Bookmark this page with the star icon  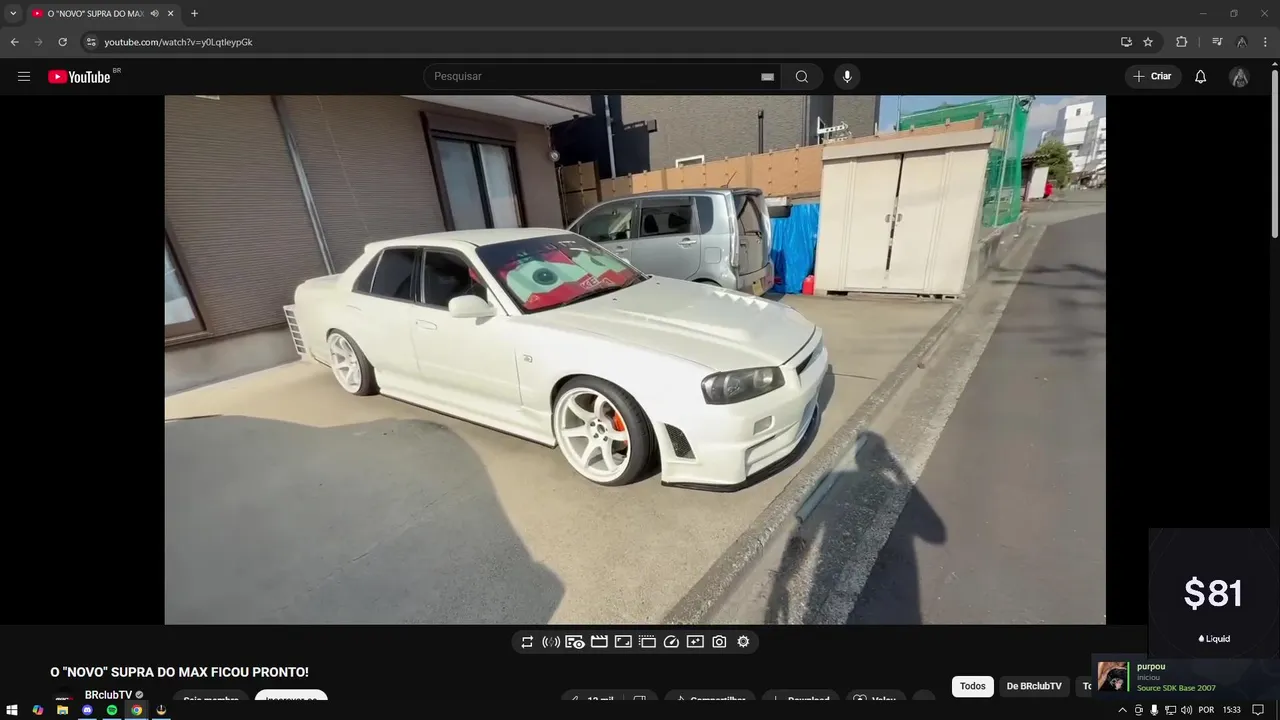pyautogui.click(x=1148, y=42)
